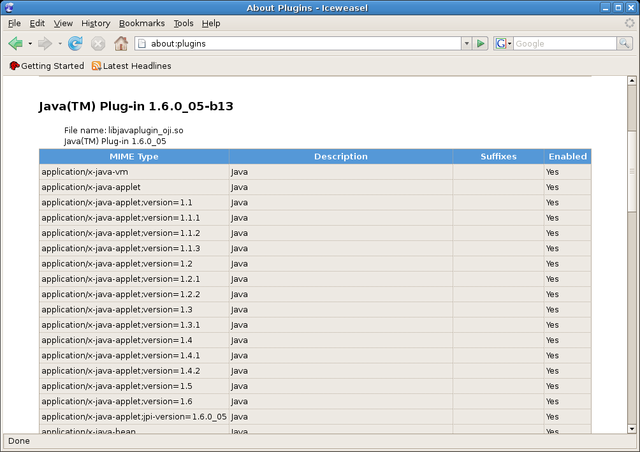The width and height of the screenshot is (640, 452).
Task: Click the search magnifier button
Action: click(x=624, y=43)
